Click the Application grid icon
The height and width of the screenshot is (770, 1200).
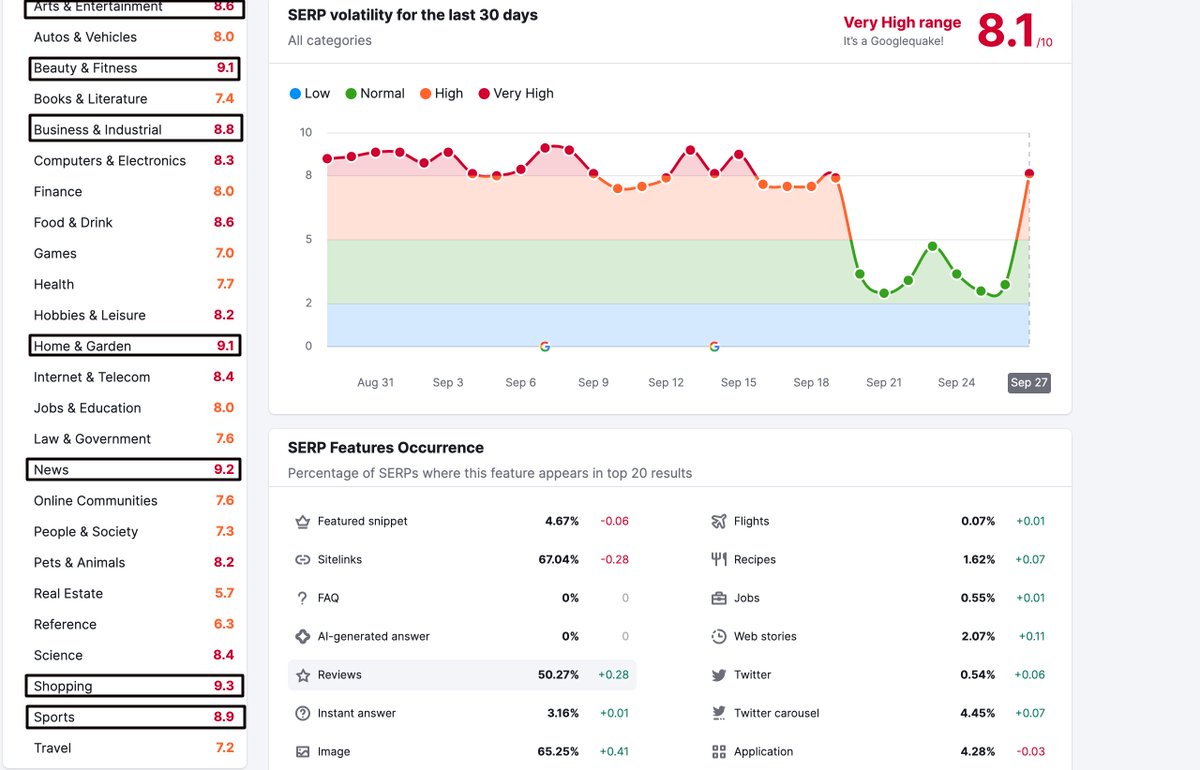coord(719,752)
